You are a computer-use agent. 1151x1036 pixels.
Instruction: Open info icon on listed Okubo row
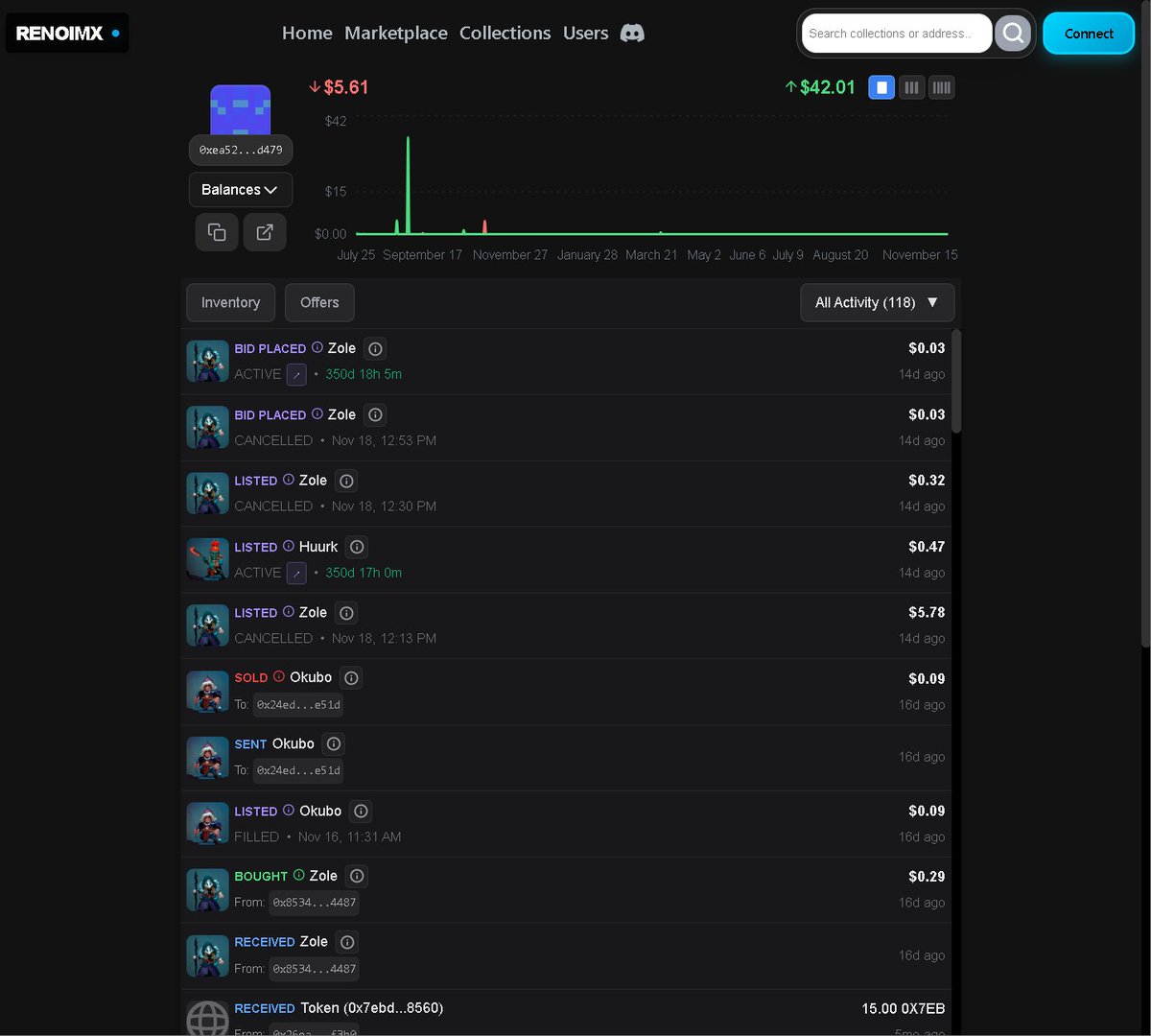(x=361, y=812)
